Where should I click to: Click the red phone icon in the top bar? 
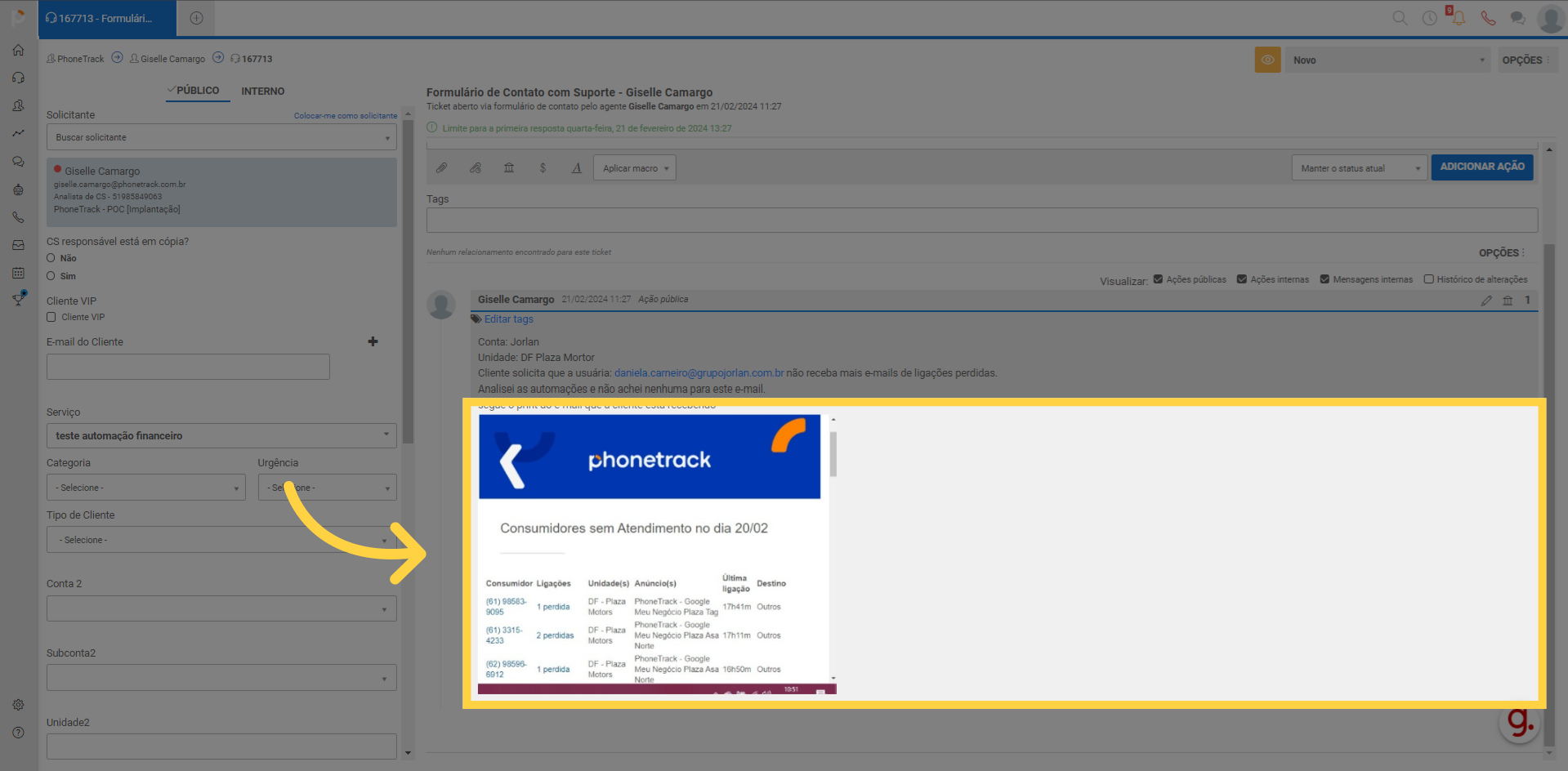coord(1488,18)
